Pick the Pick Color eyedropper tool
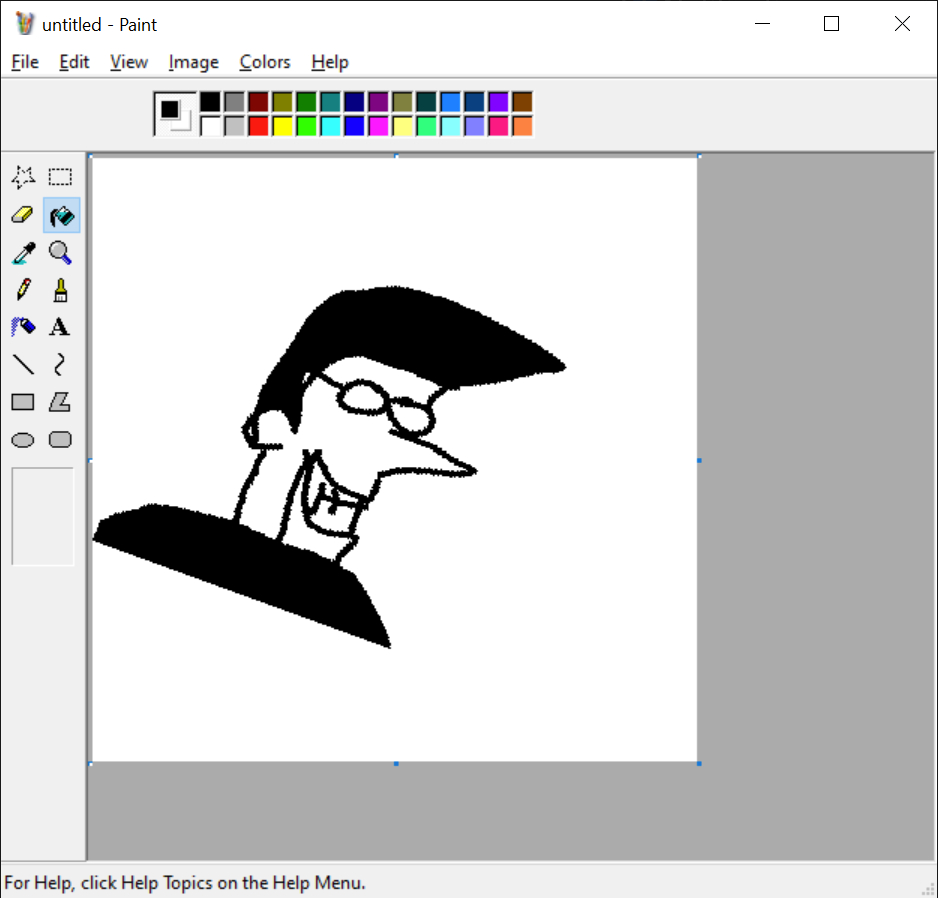This screenshot has width=938, height=898. (23, 253)
